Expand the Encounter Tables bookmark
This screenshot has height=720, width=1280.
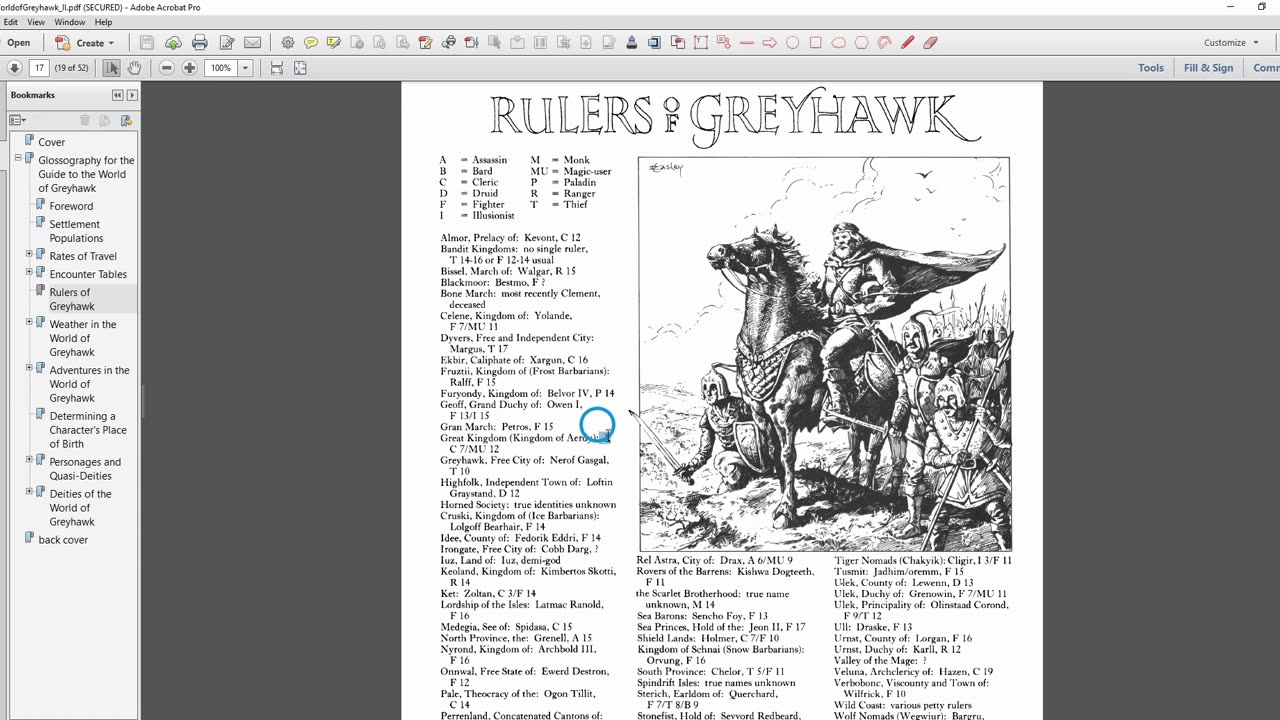point(29,272)
